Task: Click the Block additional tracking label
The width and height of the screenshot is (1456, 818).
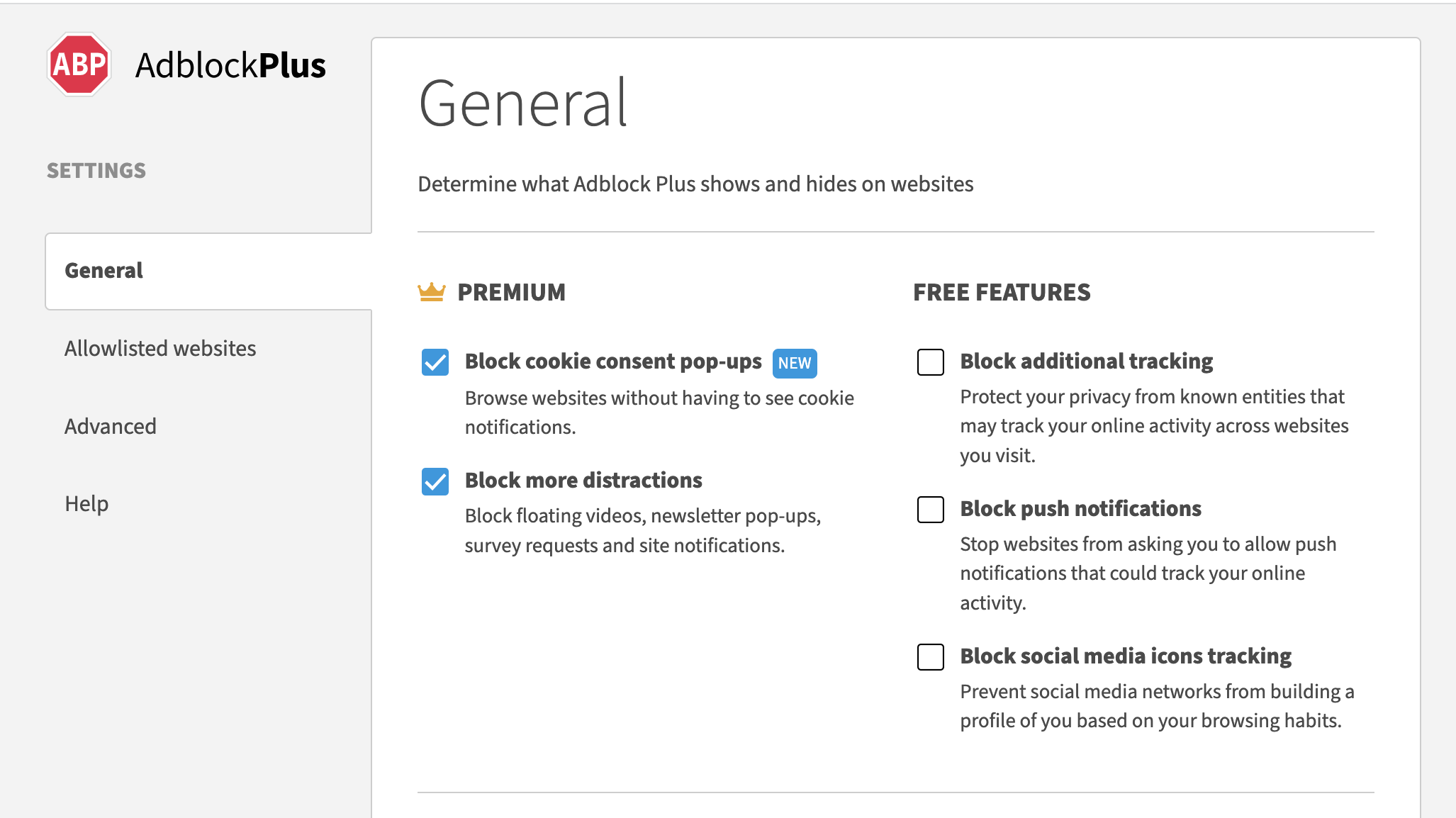Action: (1086, 362)
